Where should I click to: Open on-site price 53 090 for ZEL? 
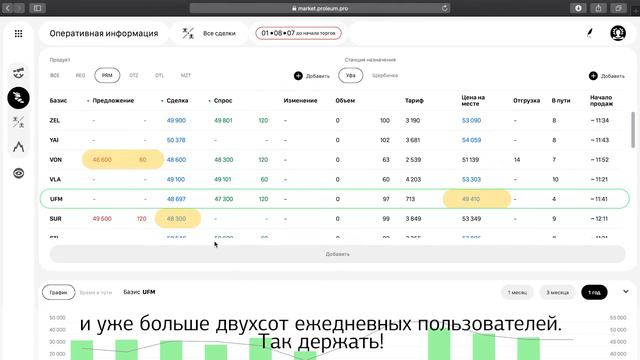(471, 120)
